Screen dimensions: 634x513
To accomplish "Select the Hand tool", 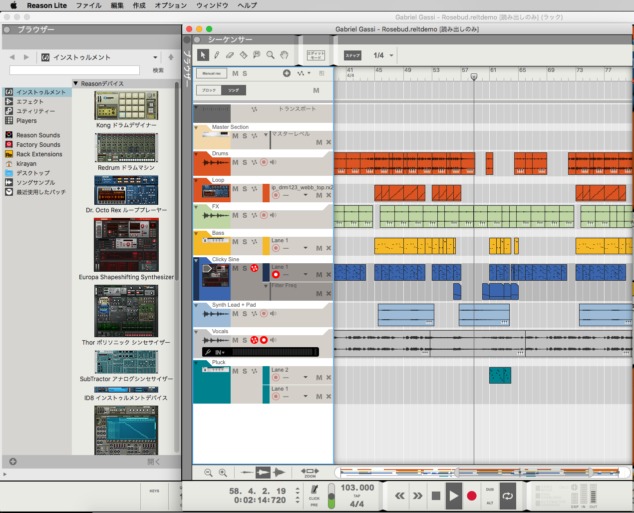I will tap(284, 55).
